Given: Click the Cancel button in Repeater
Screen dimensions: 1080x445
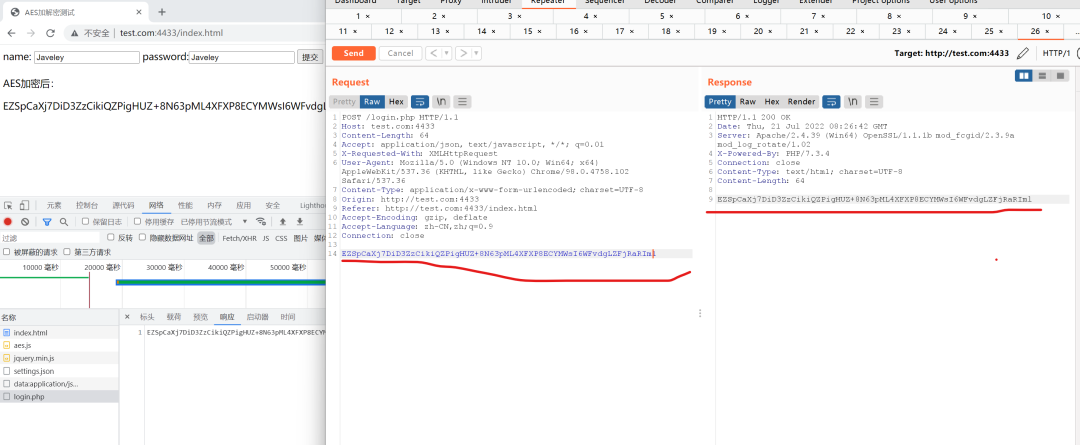Looking at the screenshot, I should (x=400, y=53).
